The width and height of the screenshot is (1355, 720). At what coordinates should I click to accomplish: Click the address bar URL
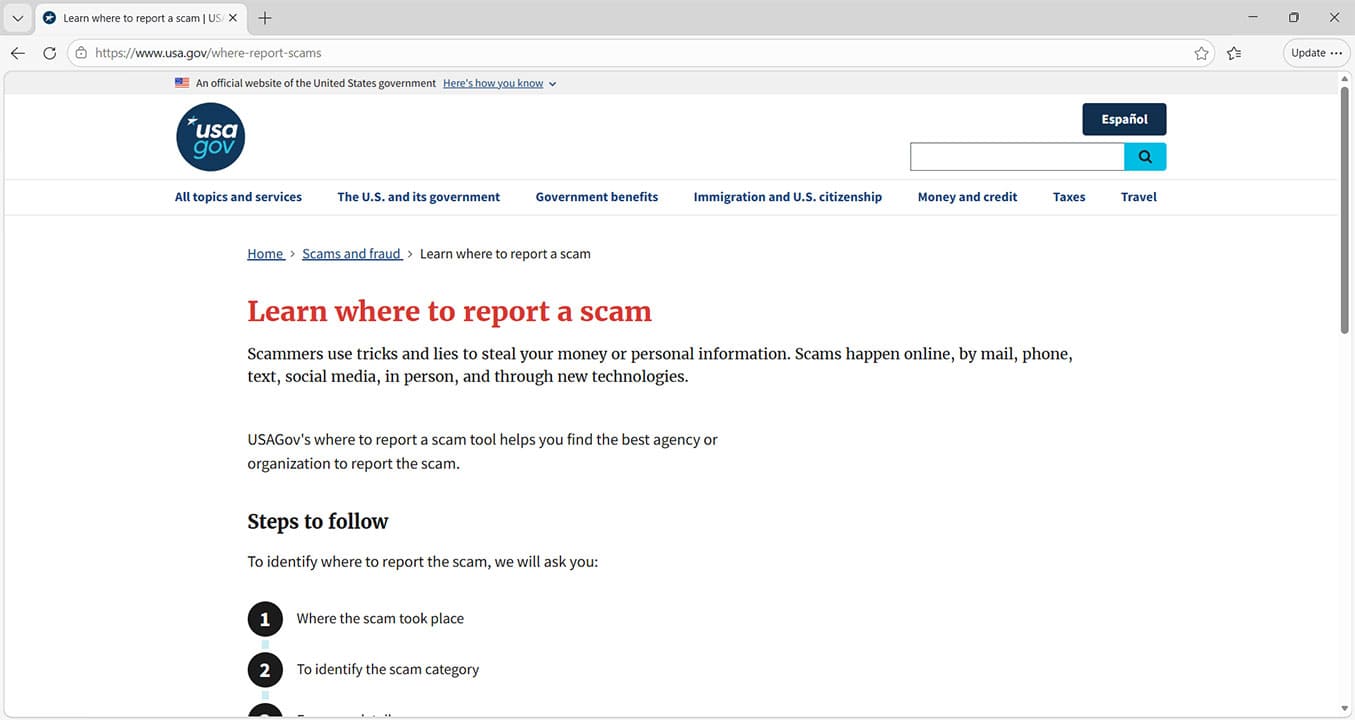pyautogui.click(x=208, y=53)
